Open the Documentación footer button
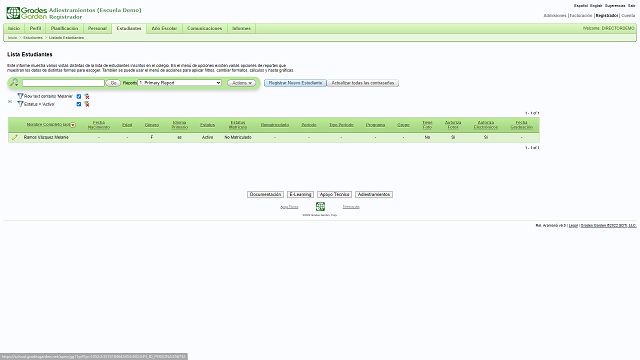This screenshot has height=360, width=640. (265, 194)
